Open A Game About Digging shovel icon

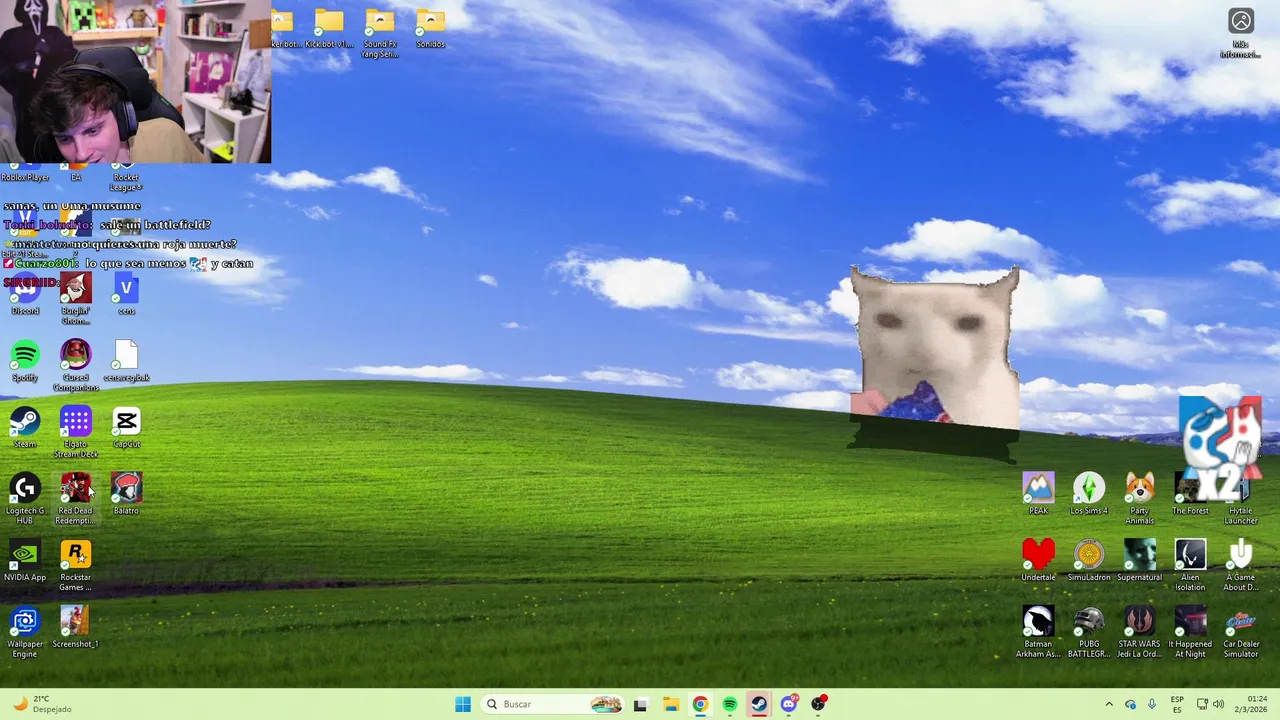click(x=1241, y=565)
